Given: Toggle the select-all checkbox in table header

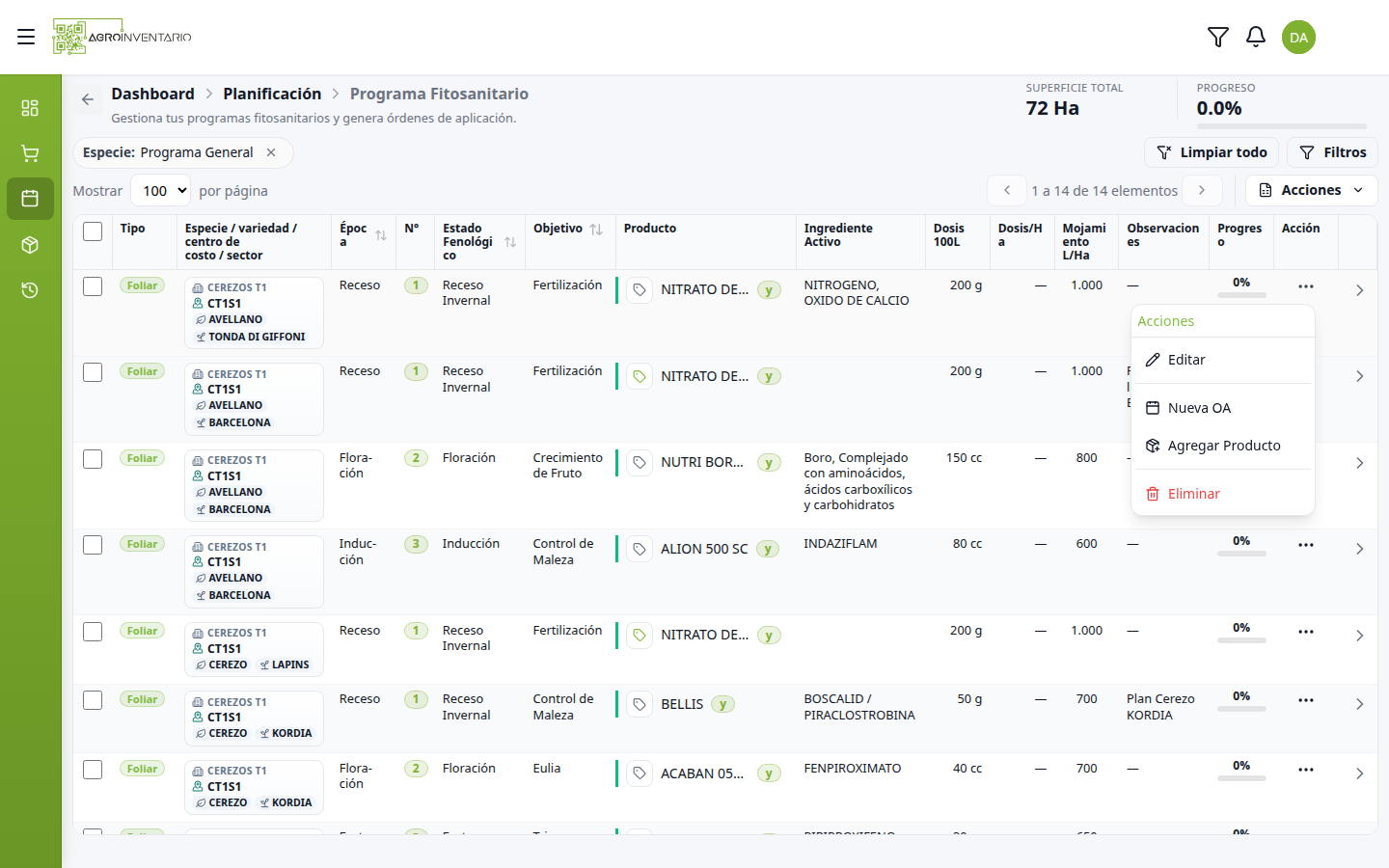Looking at the screenshot, I should point(93,231).
